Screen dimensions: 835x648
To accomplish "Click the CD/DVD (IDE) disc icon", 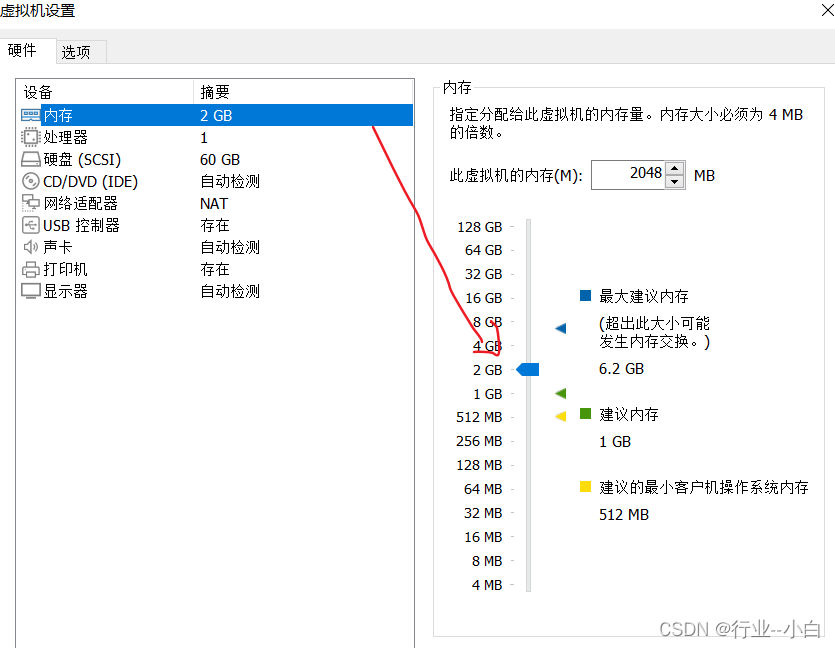I will [x=30, y=181].
